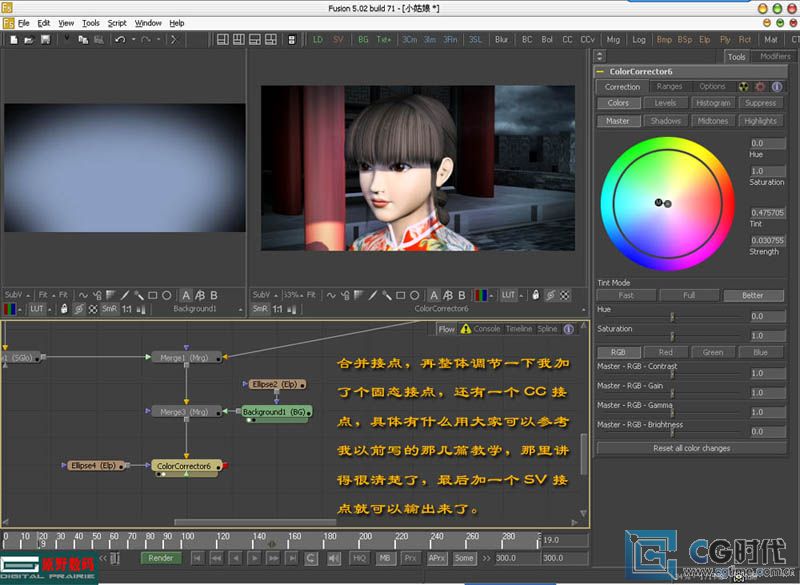The width and height of the screenshot is (800, 585).
Task: Toggle HiQ high quality mode
Action: coord(359,558)
